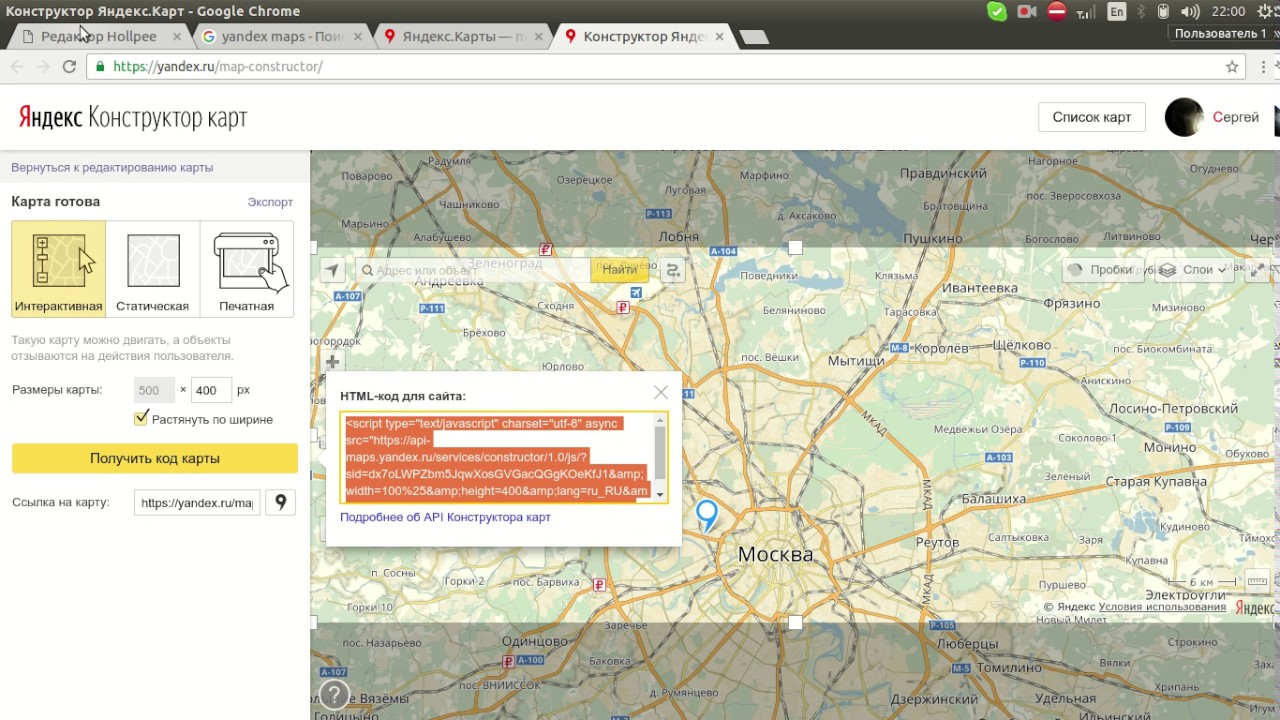The width and height of the screenshot is (1280, 720).
Task: Toggle the Пробки traffic button
Action: [x=1102, y=270]
